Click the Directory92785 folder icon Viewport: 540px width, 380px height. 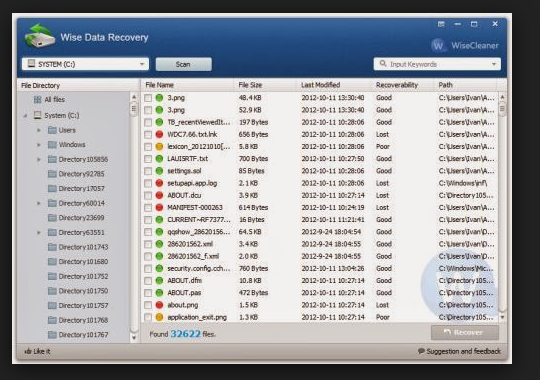(52, 174)
